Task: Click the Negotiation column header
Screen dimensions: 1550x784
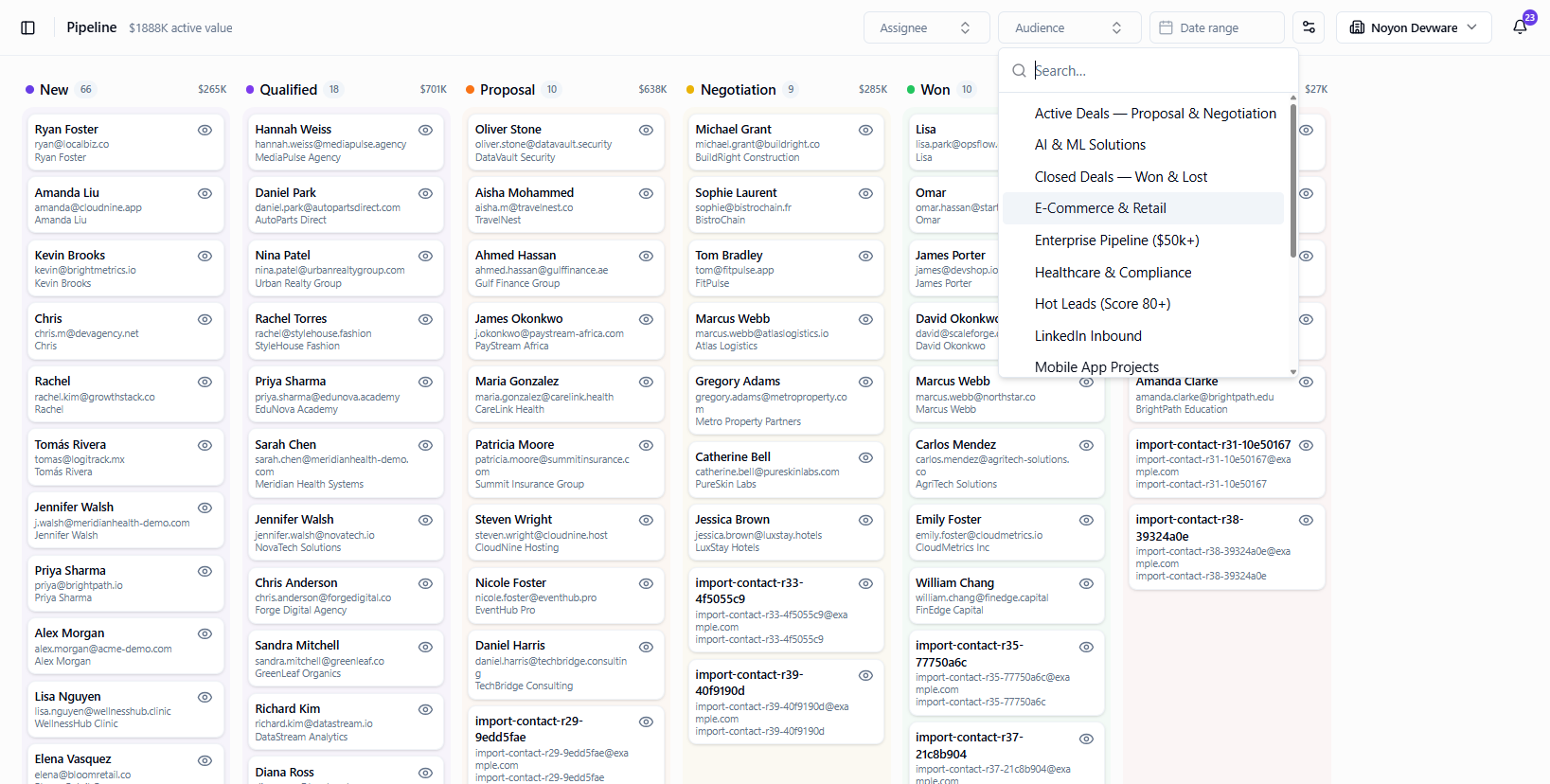Action: pos(739,90)
